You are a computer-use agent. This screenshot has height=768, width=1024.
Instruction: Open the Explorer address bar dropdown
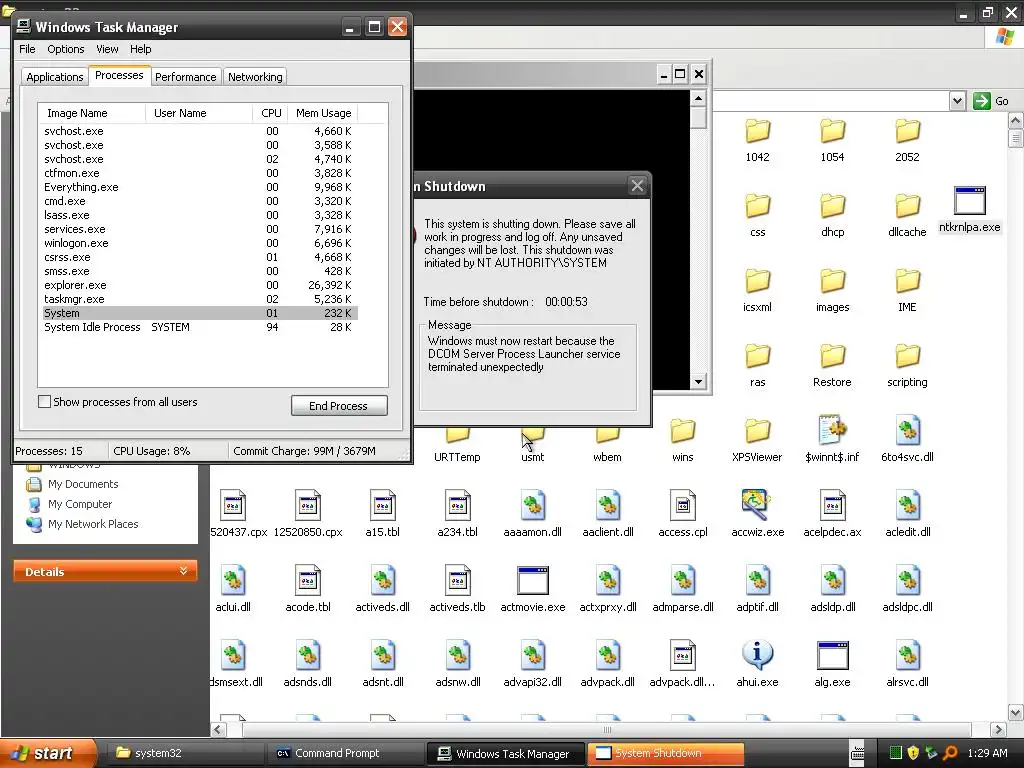[x=957, y=101]
